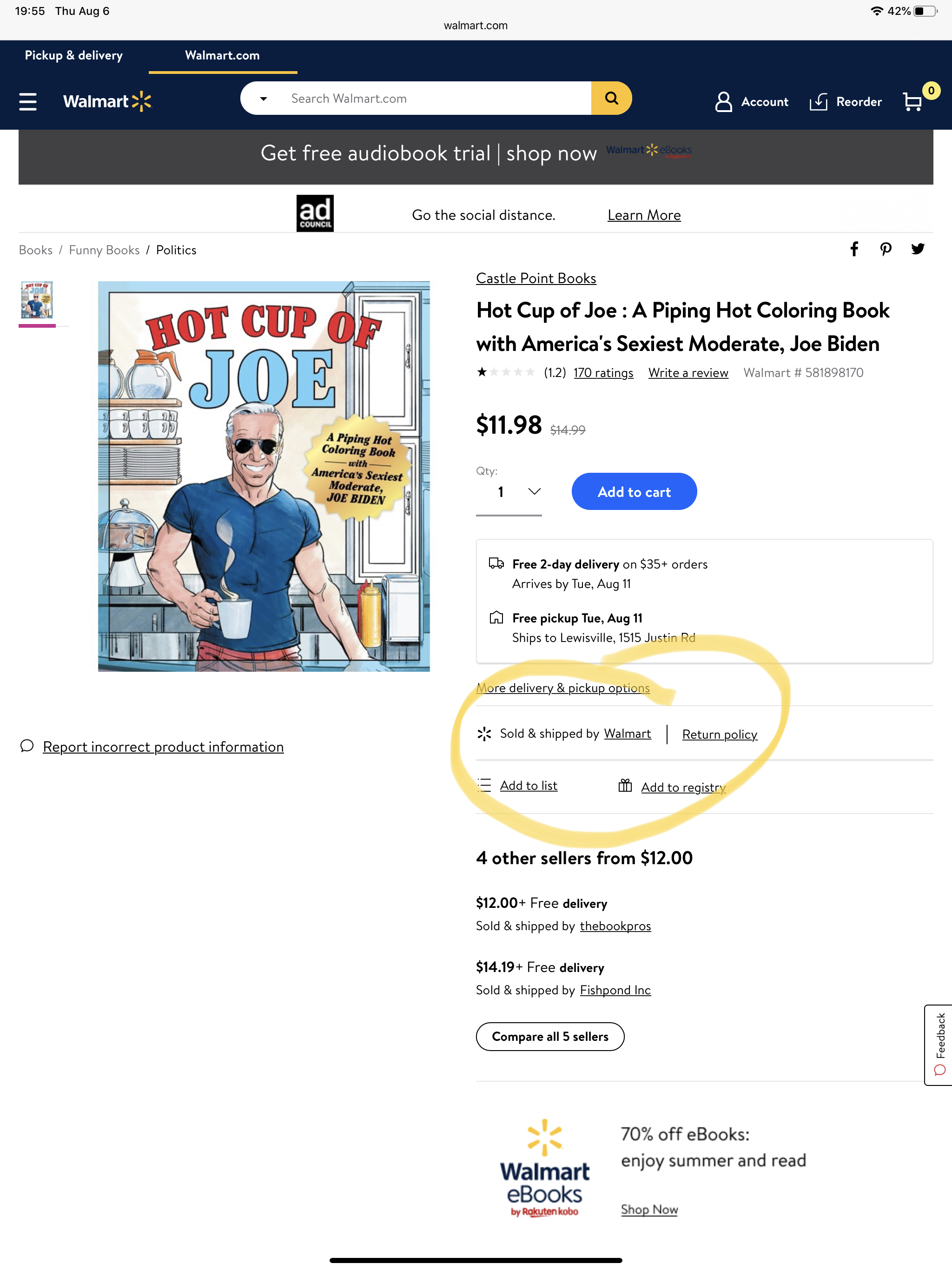This screenshot has height=1270, width=952.
Task: Open the shopping cart
Action: coord(913,102)
